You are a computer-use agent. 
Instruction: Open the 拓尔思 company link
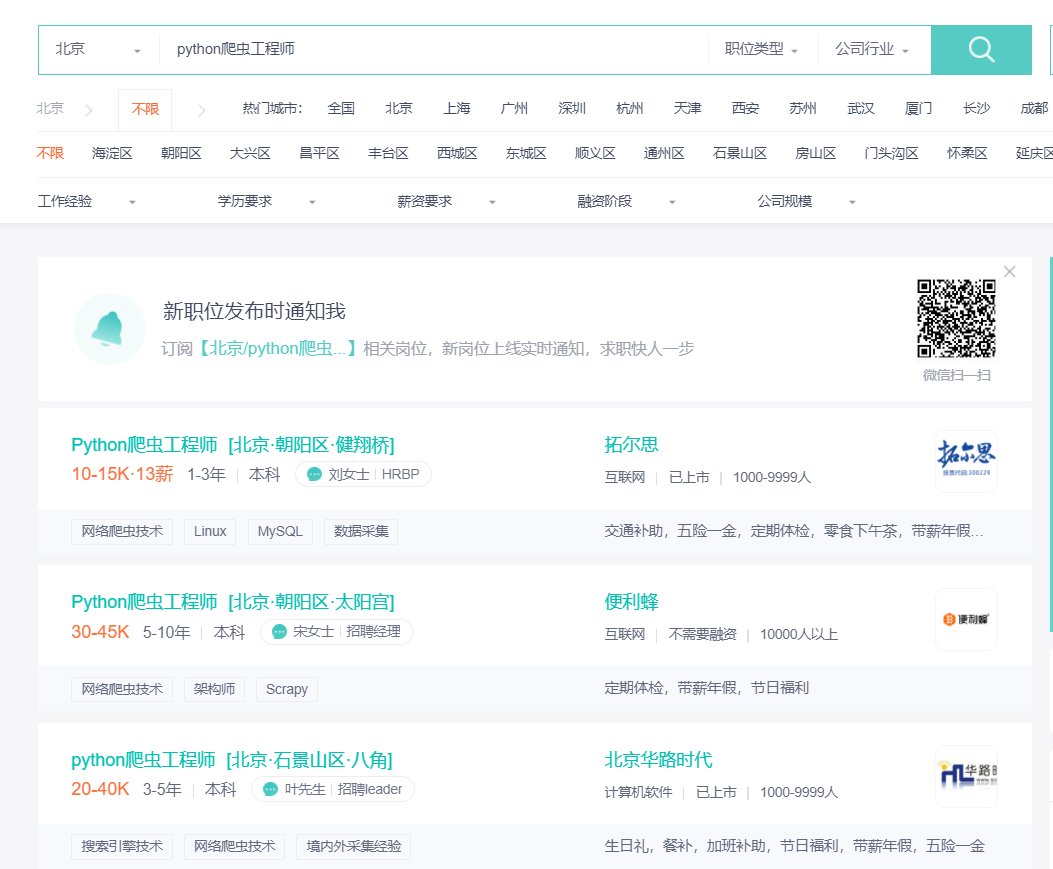coord(631,445)
